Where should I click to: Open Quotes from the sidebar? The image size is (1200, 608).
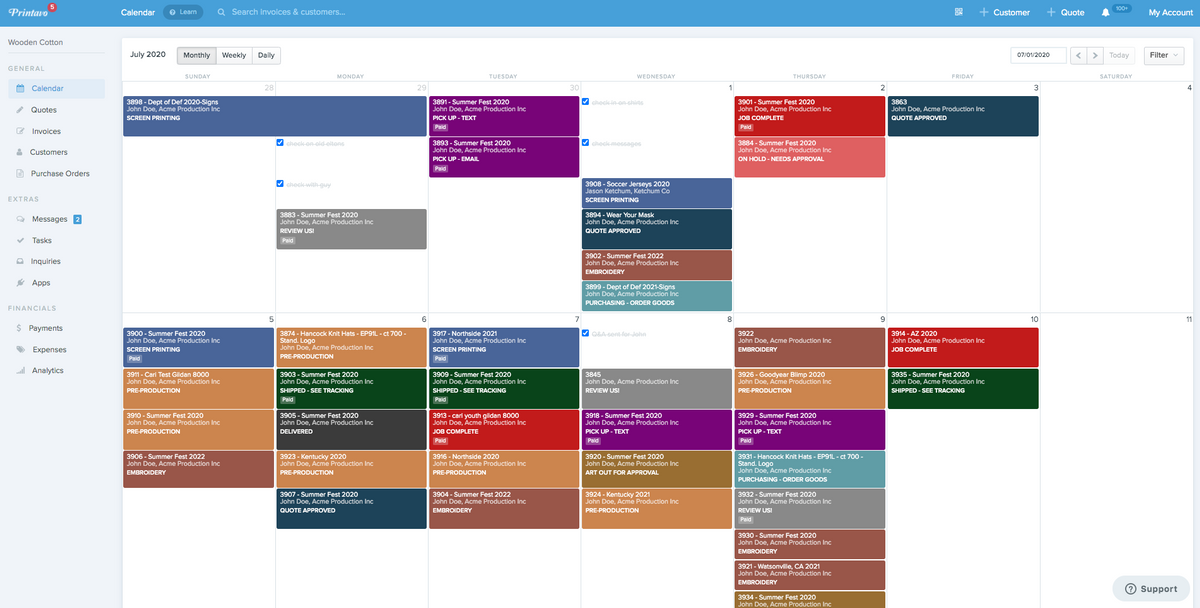tap(44, 110)
